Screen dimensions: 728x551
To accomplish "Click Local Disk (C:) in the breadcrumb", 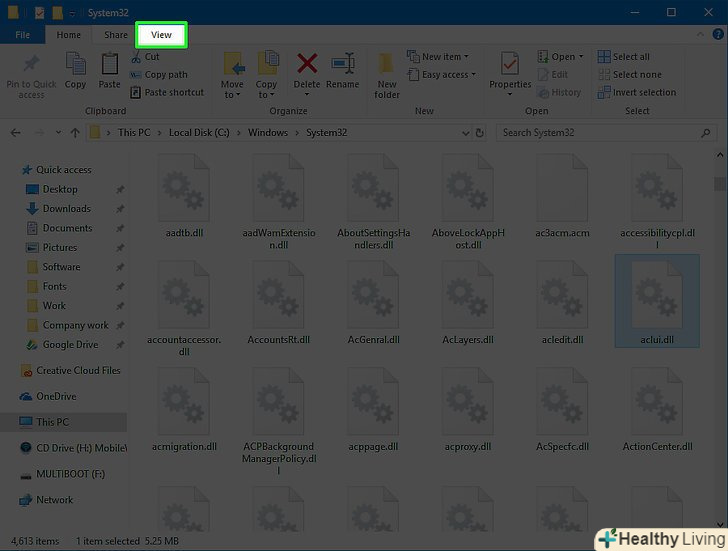I will point(199,133).
